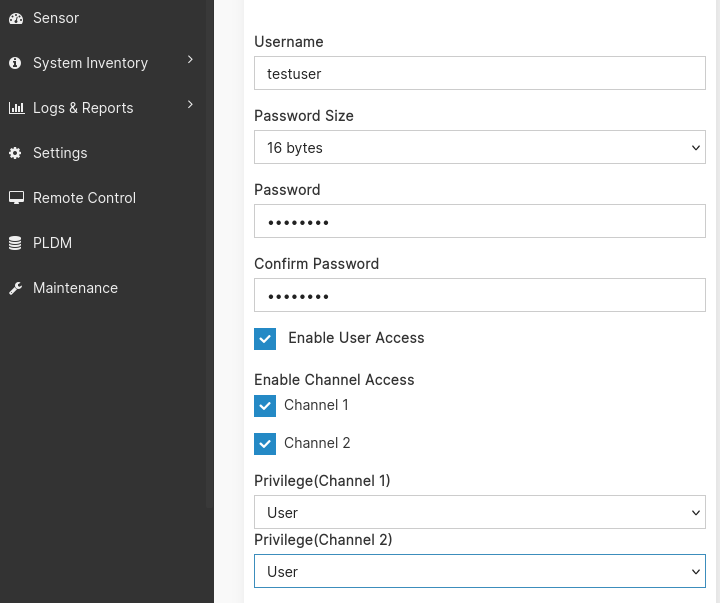Viewport: 720px width, 603px height.
Task: Click the Maintenance wrench icon
Action: pyautogui.click(x=15, y=288)
